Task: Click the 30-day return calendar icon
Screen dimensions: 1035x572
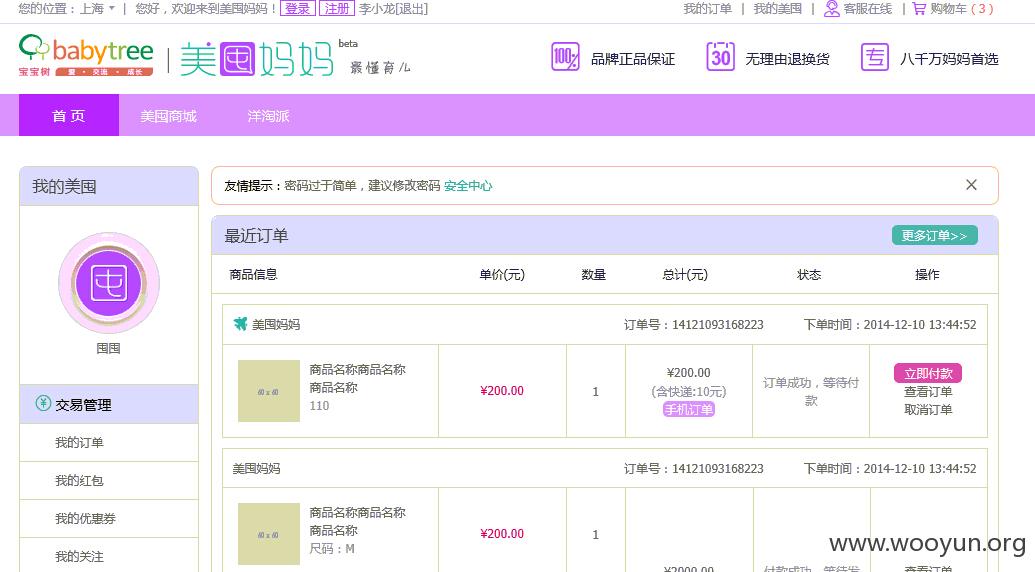Action: [x=720, y=56]
